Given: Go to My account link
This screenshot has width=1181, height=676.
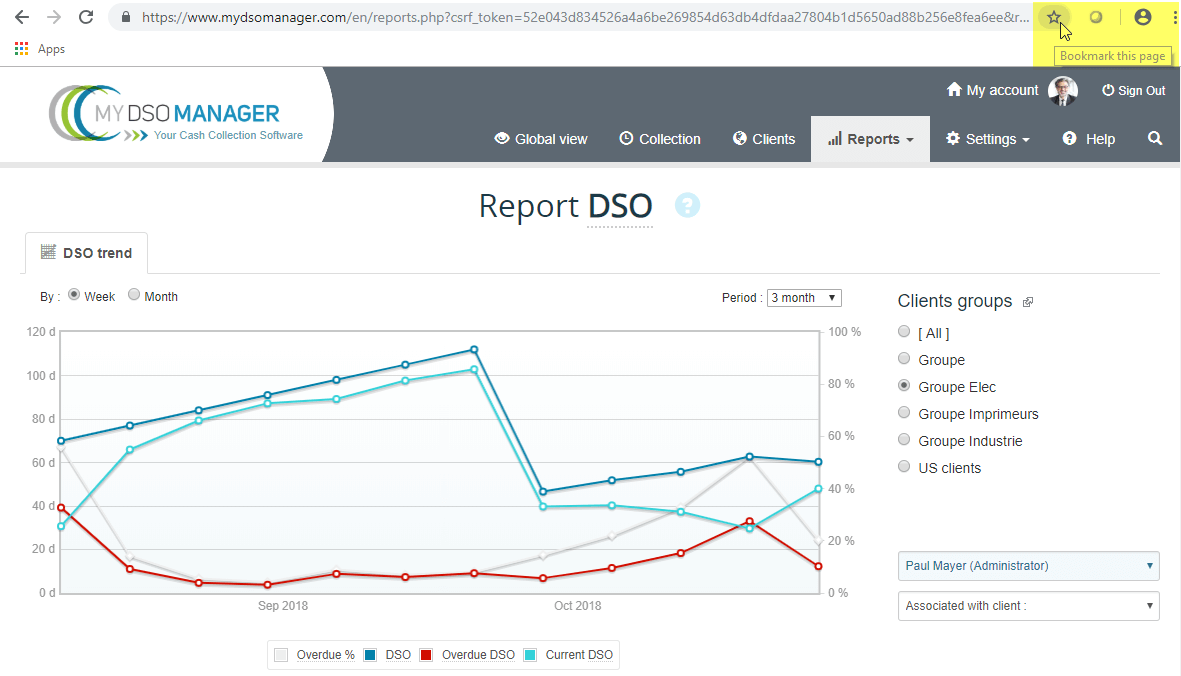Looking at the screenshot, I should [x=992, y=91].
